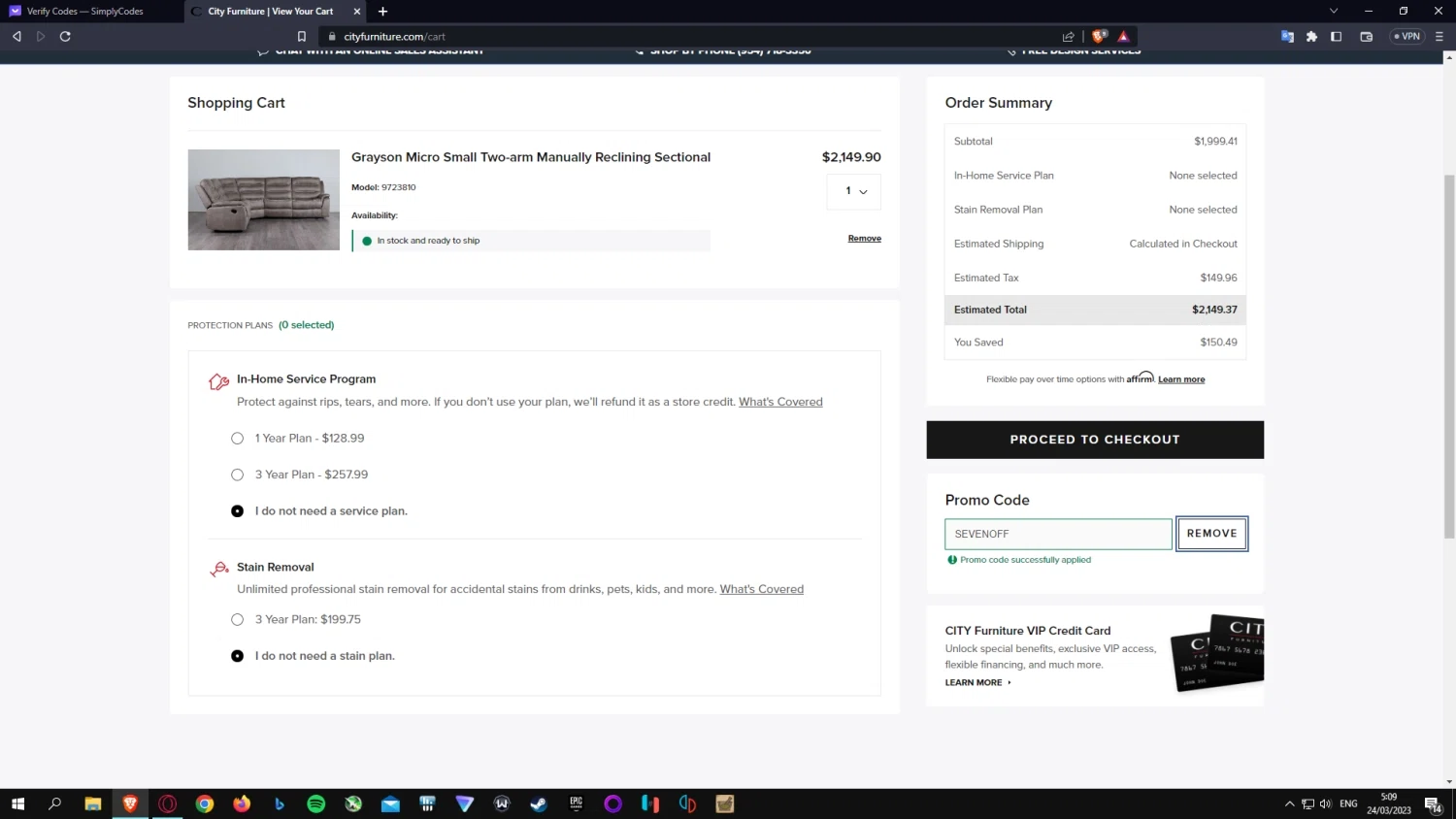Switch to the Verify Codes — SimplyCodes tab
The height and width of the screenshot is (819, 1456).
pyautogui.click(x=91, y=12)
